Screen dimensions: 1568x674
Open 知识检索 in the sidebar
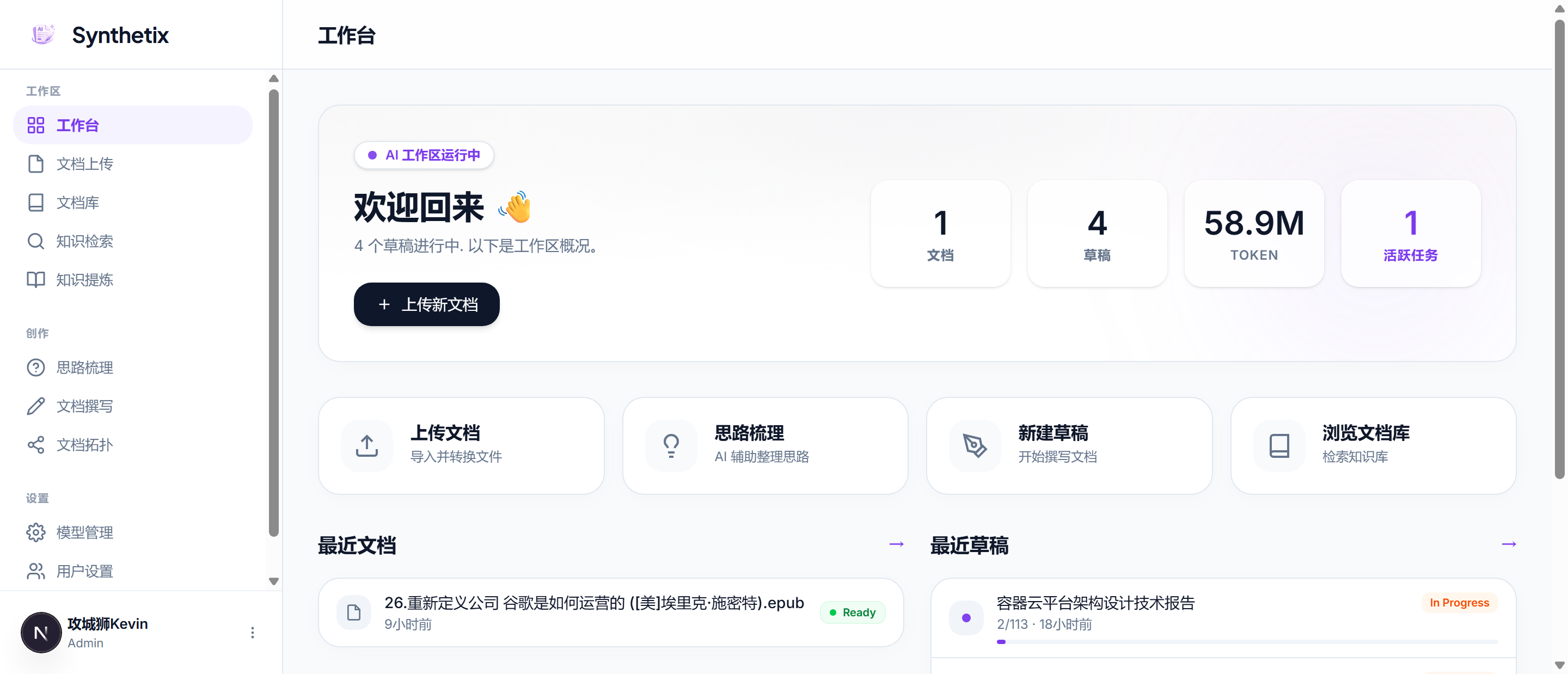(133, 241)
